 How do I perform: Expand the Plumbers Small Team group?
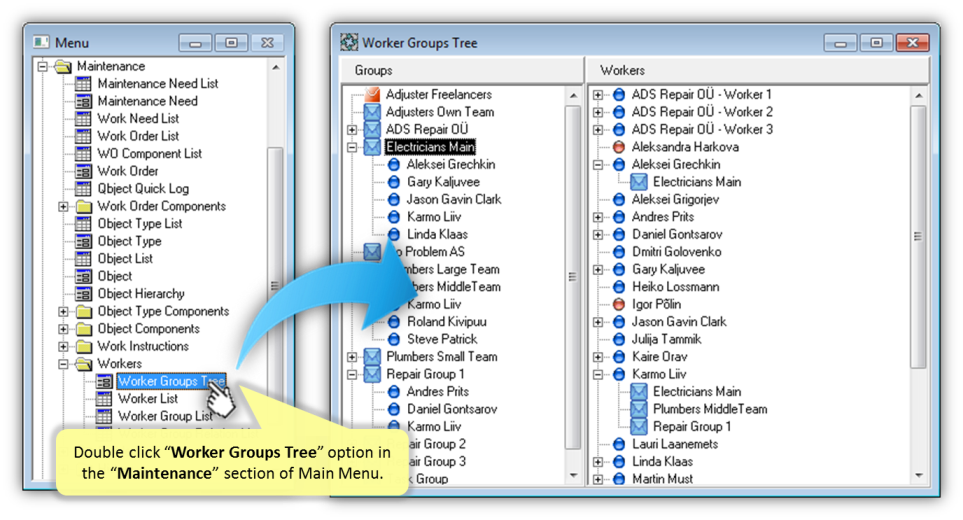pos(352,357)
